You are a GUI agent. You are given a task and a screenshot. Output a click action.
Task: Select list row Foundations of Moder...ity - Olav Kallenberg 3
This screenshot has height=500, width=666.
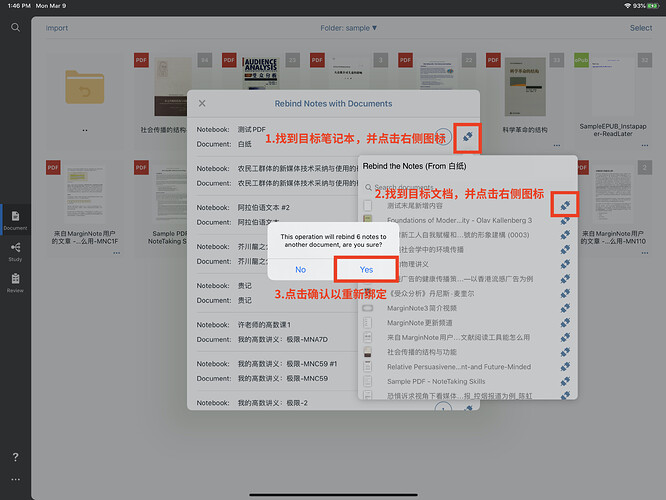467,220
